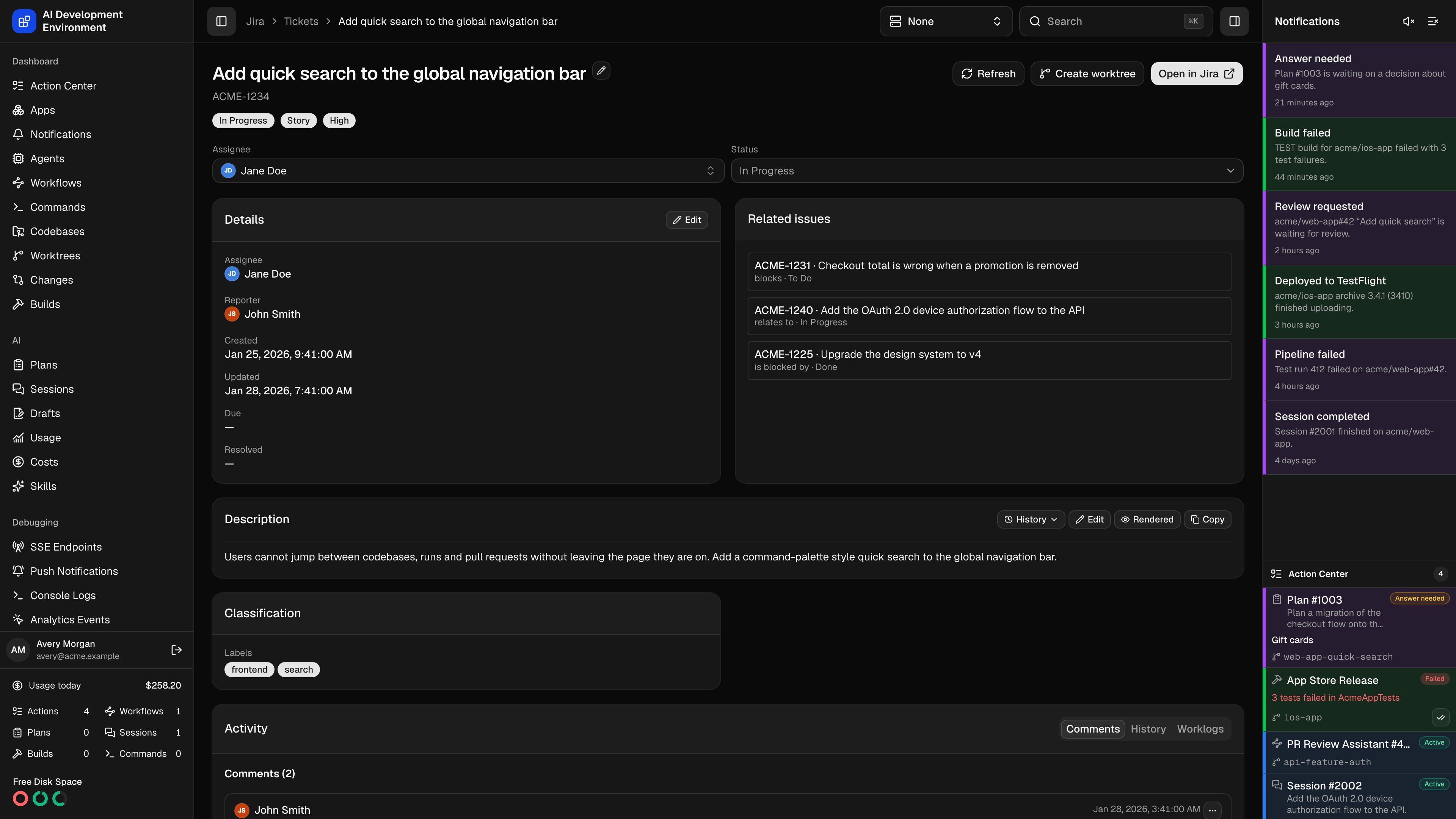This screenshot has width=1456, height=819.
Task: Switch to the History activity tab
Action: [1148, 729]
